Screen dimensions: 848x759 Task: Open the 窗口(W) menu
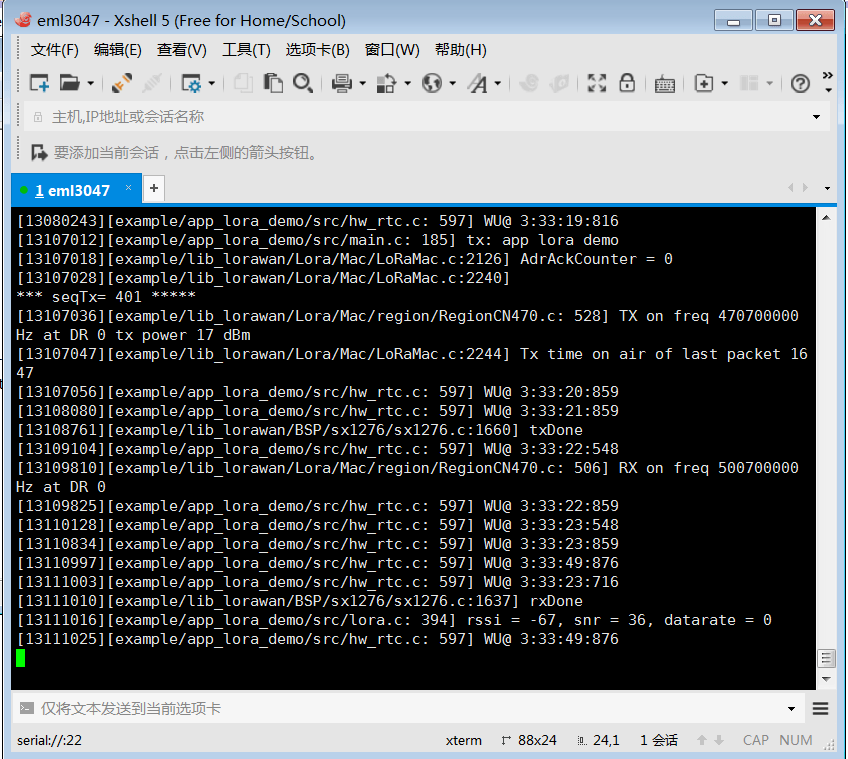[392, 50]
